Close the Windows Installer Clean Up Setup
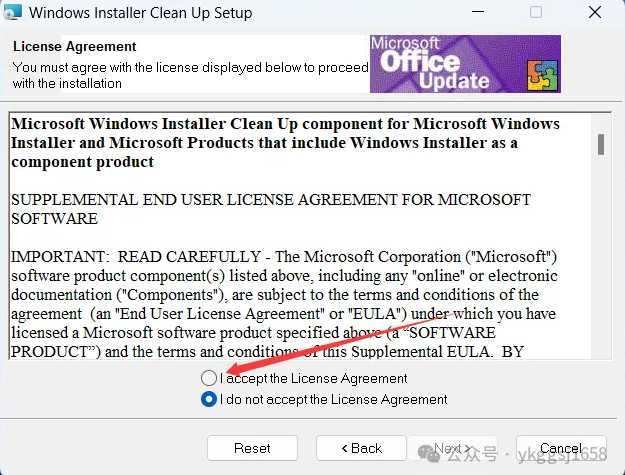Viewport: 625px width, 475px height. pos(595,12)
